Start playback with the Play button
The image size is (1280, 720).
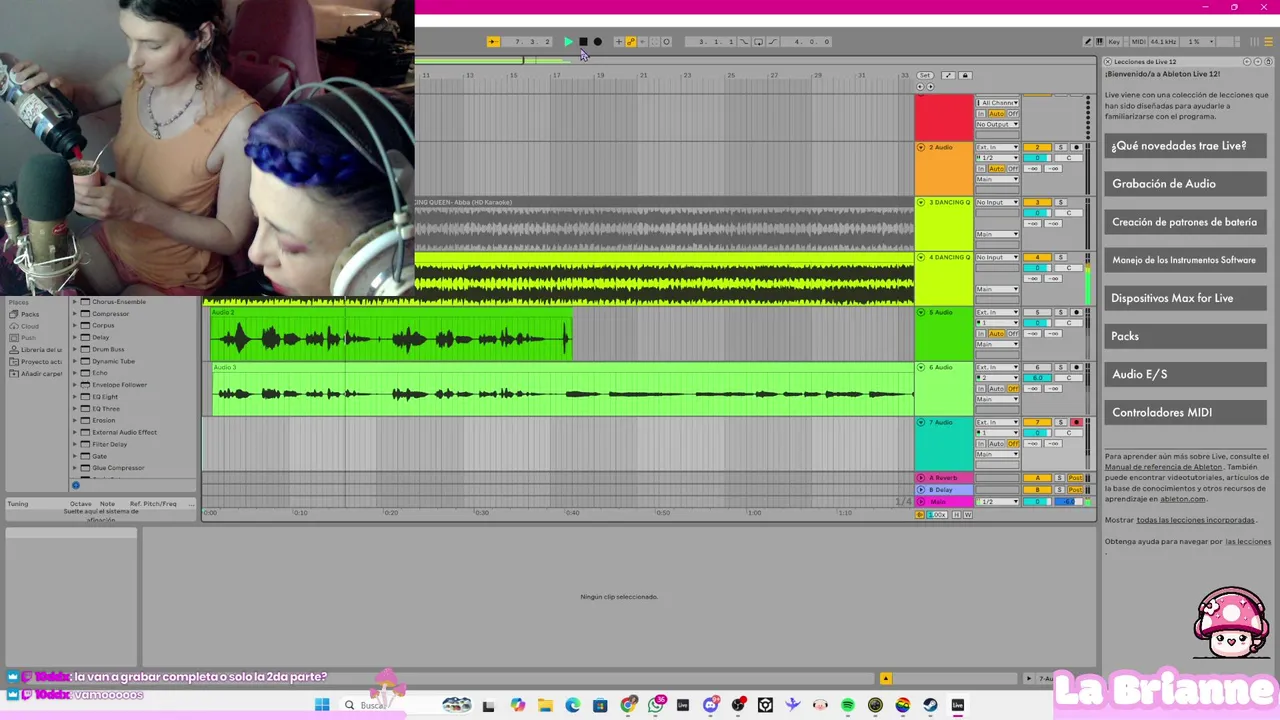tap(569, 42)
